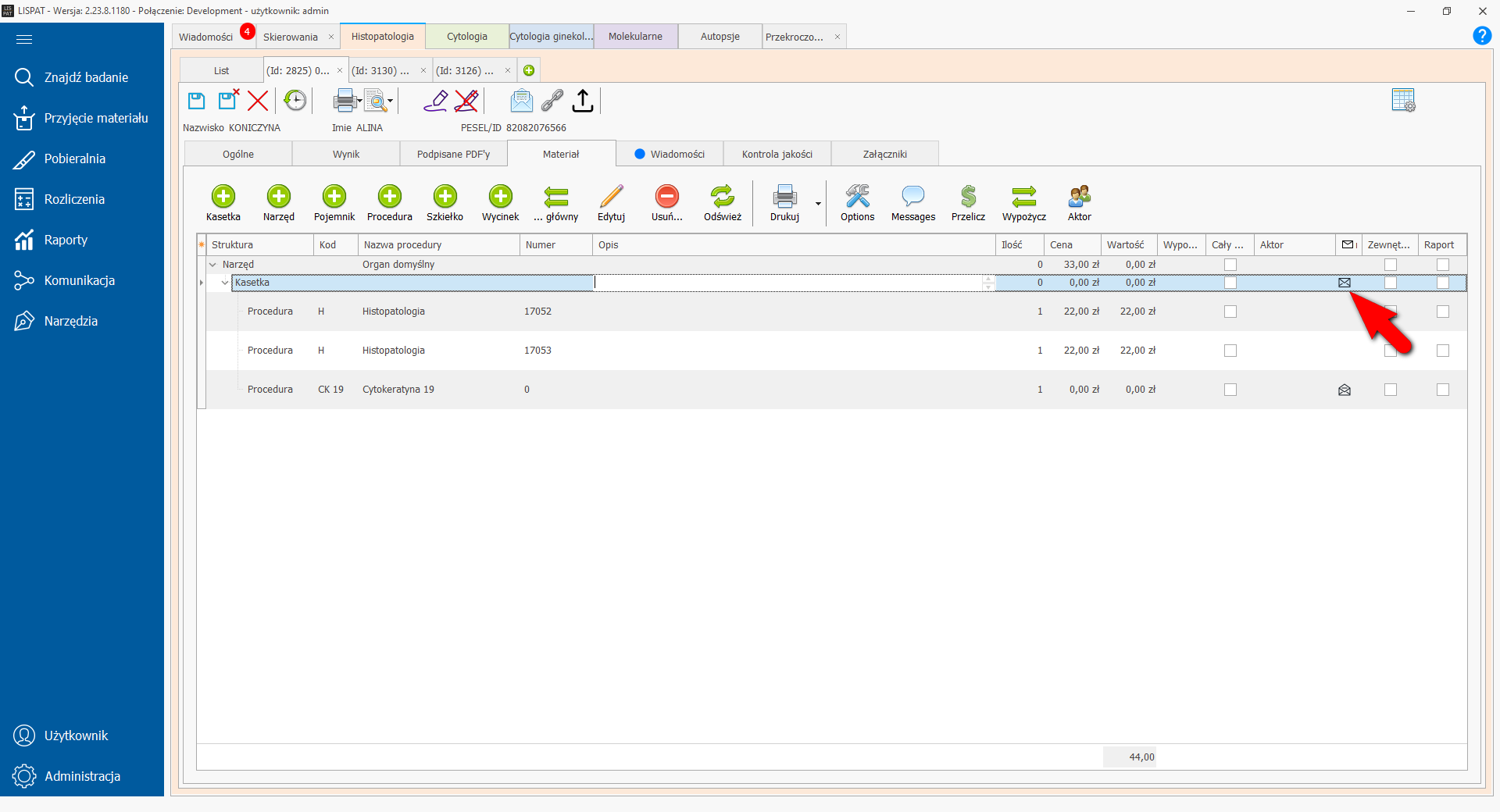Click the Usuń red remove icon
Viewport: 1500px width, 812px height.
coord(666,196)
